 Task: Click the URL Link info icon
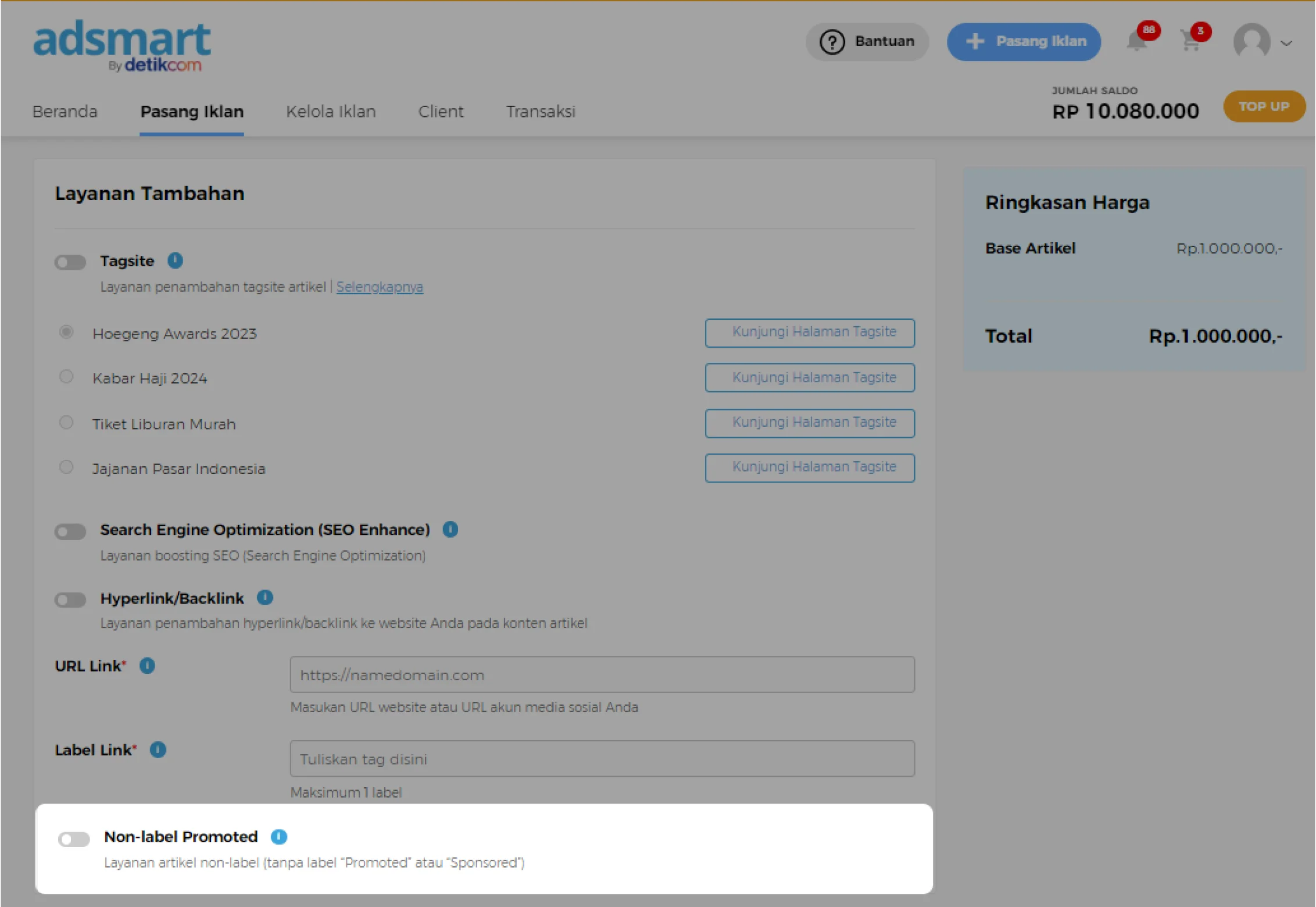147,666
